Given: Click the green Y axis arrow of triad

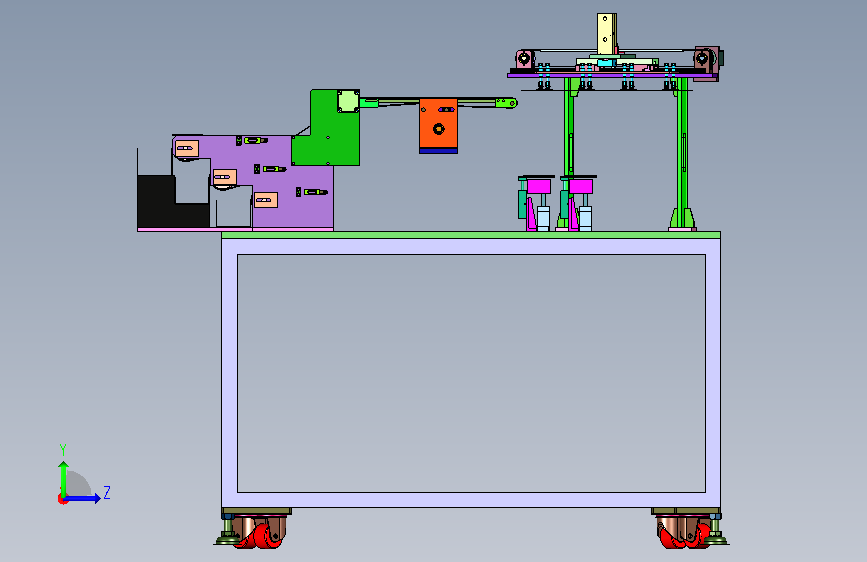Looking at the screenshot, I should coord(64,479).
